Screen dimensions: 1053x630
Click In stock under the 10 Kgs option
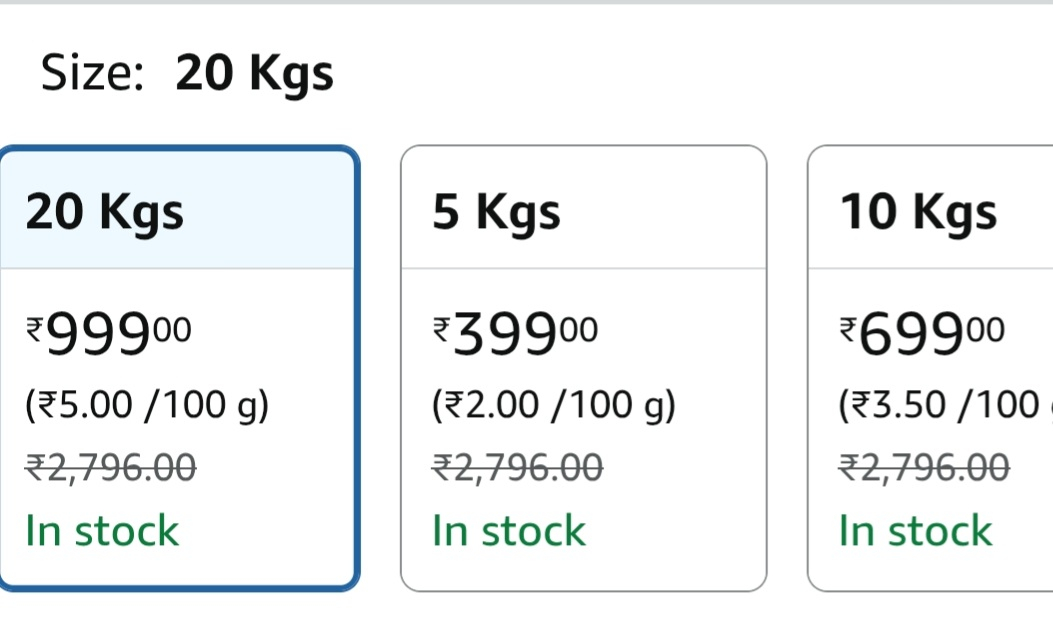tap(916, 530)
